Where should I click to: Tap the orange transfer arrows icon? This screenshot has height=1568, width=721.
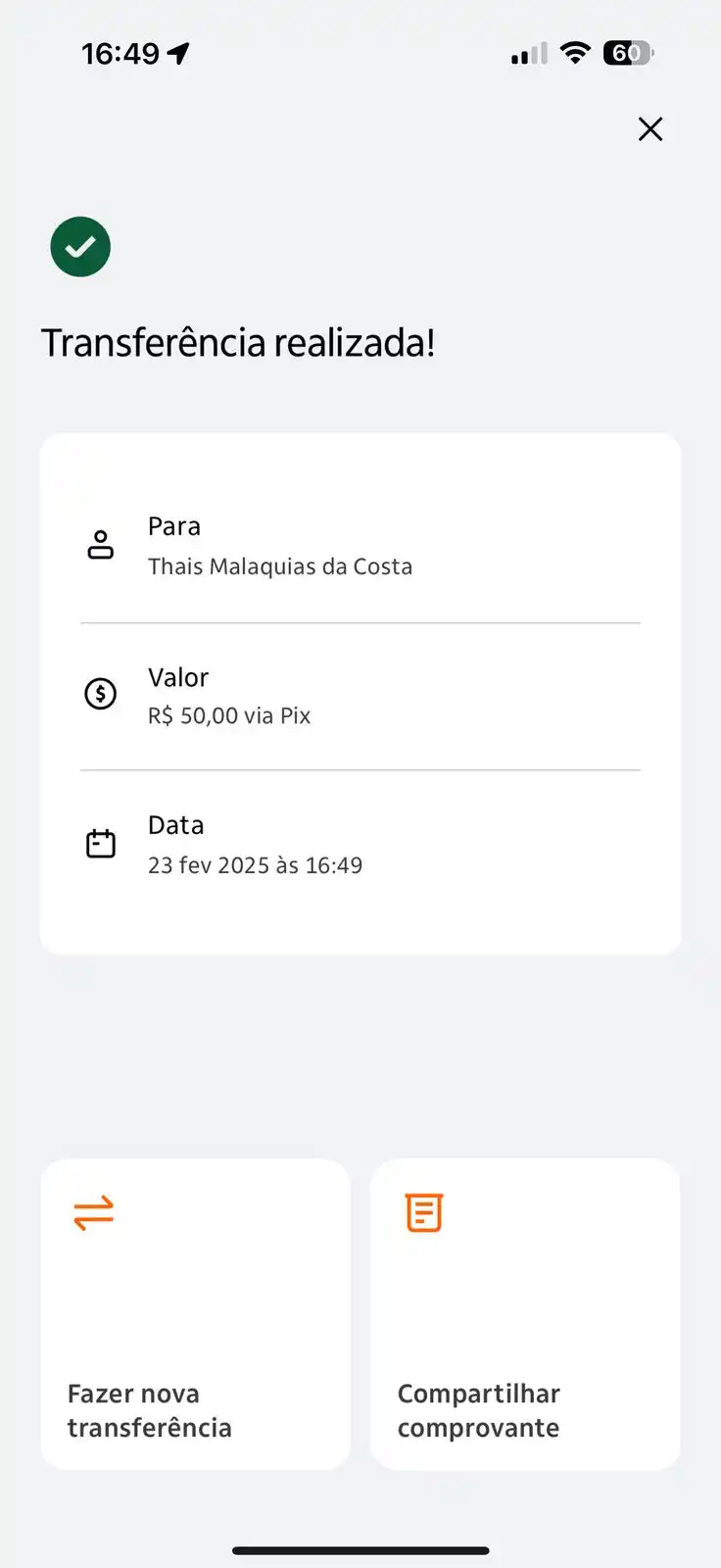[x=94, y=1213]
